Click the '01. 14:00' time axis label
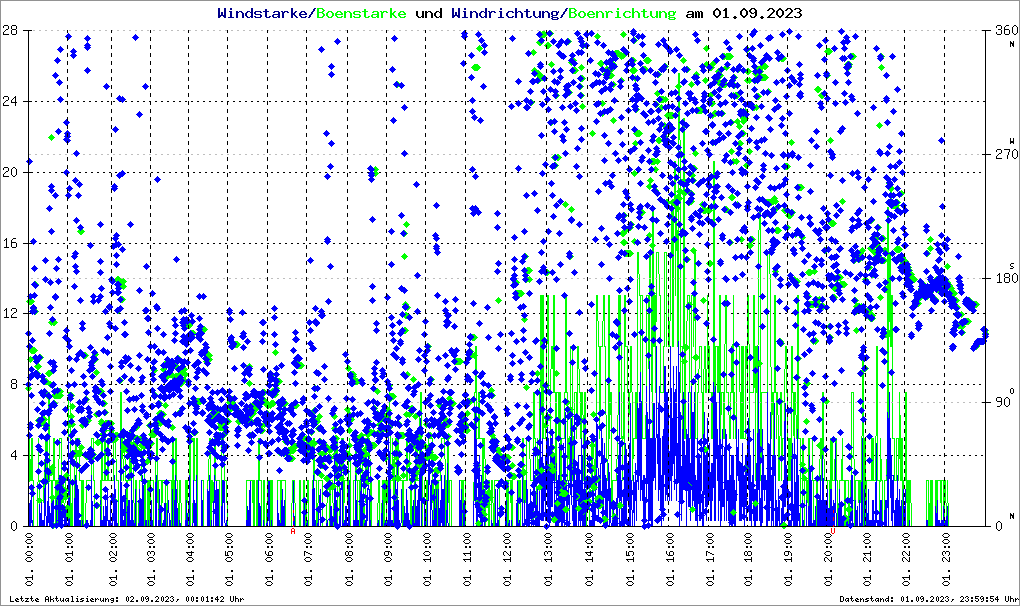Screen dimensions: 1020x606 point(589,559)
